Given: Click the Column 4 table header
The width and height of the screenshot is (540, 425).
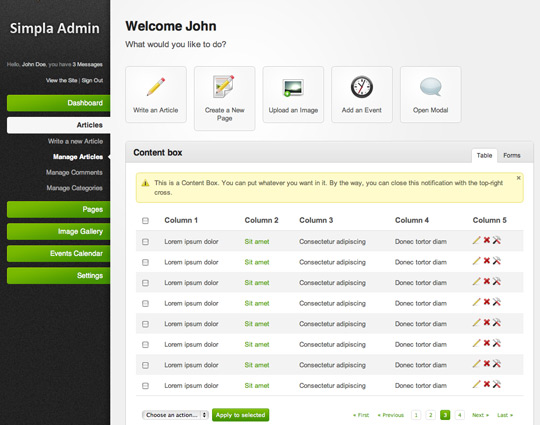Looking at the screenshot, I should [412, 220].
